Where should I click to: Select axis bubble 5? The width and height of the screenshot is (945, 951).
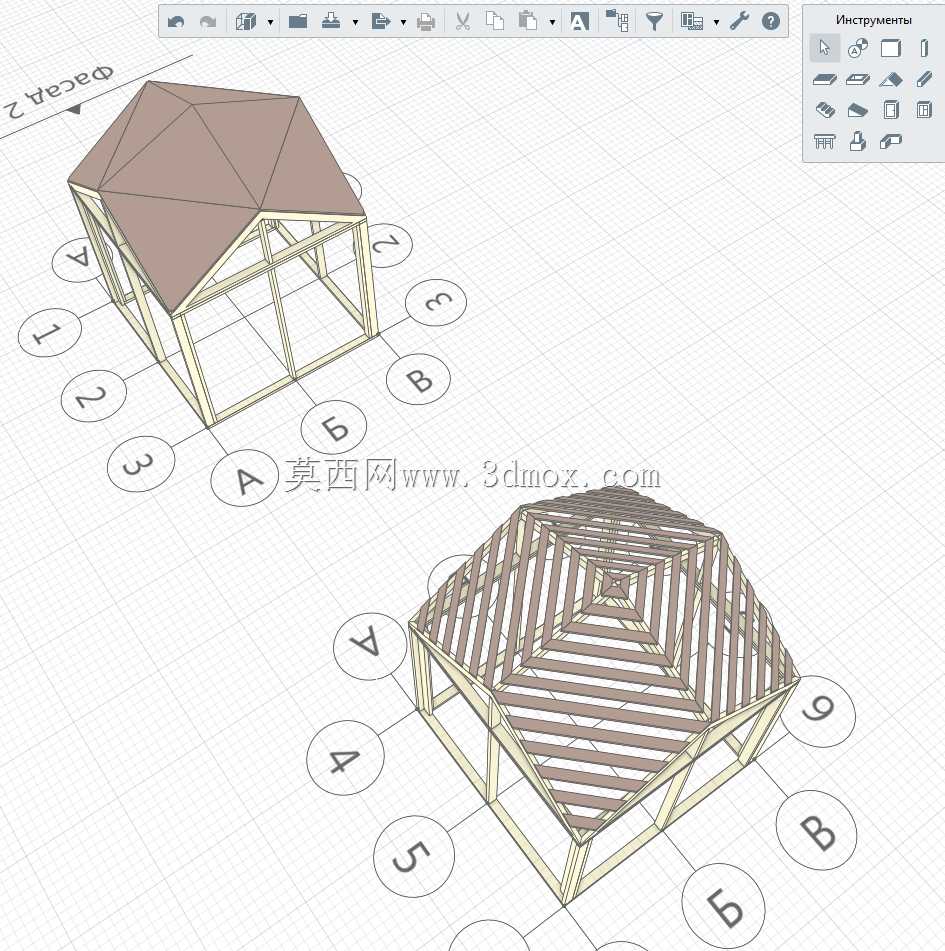(414, 856)
